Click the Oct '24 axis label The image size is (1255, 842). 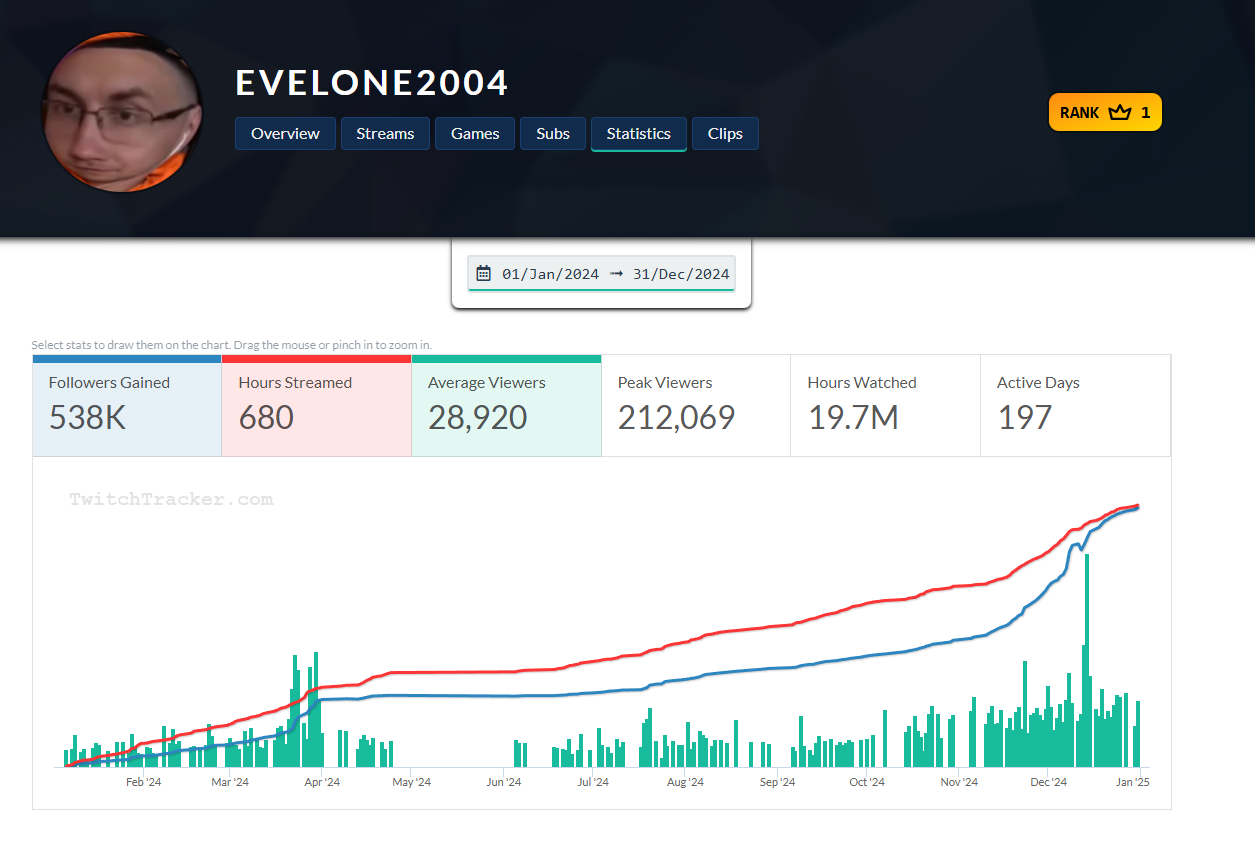click(x=866, y=782)
